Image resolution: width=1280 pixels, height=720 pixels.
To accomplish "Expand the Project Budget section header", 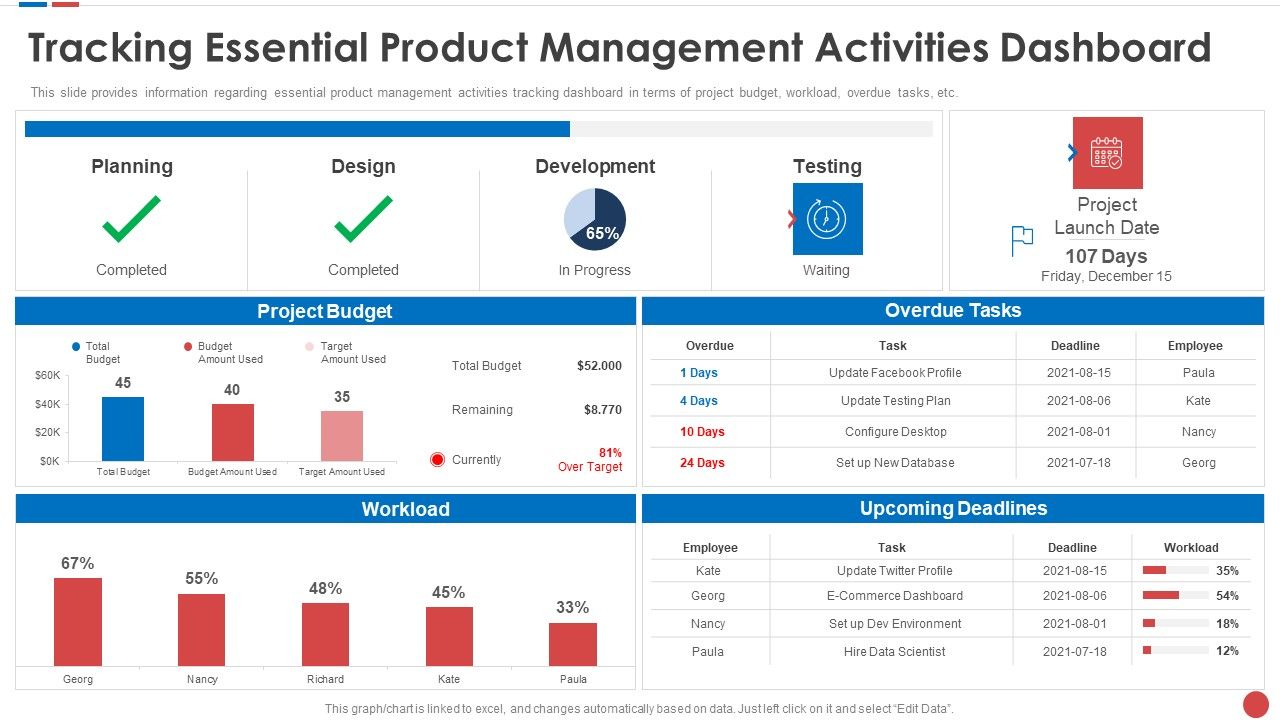I will (325, 311).
